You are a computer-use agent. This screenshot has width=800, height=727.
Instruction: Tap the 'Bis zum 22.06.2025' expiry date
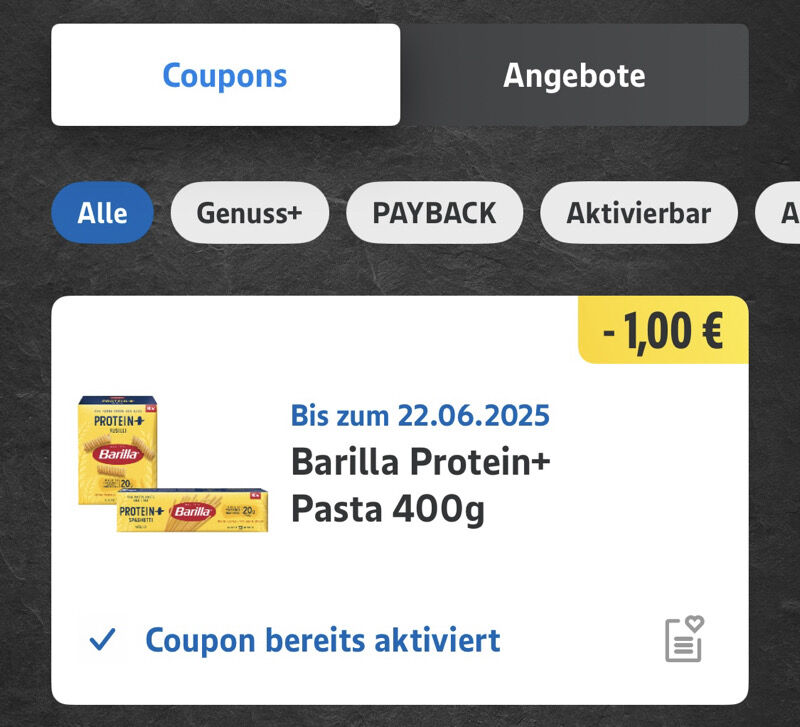click(x=420, y=415)
